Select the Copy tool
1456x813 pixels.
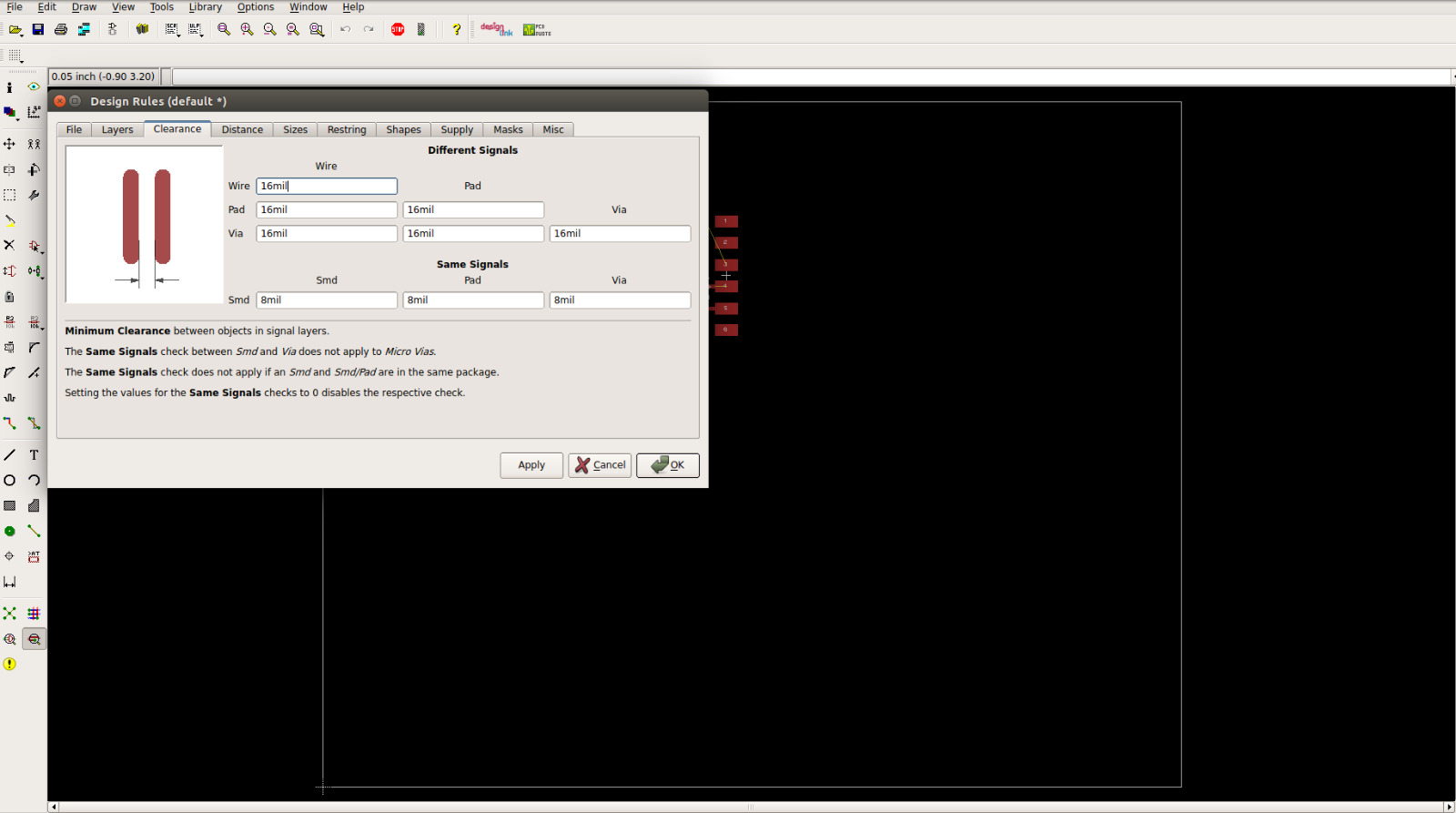tap(34, 144)
